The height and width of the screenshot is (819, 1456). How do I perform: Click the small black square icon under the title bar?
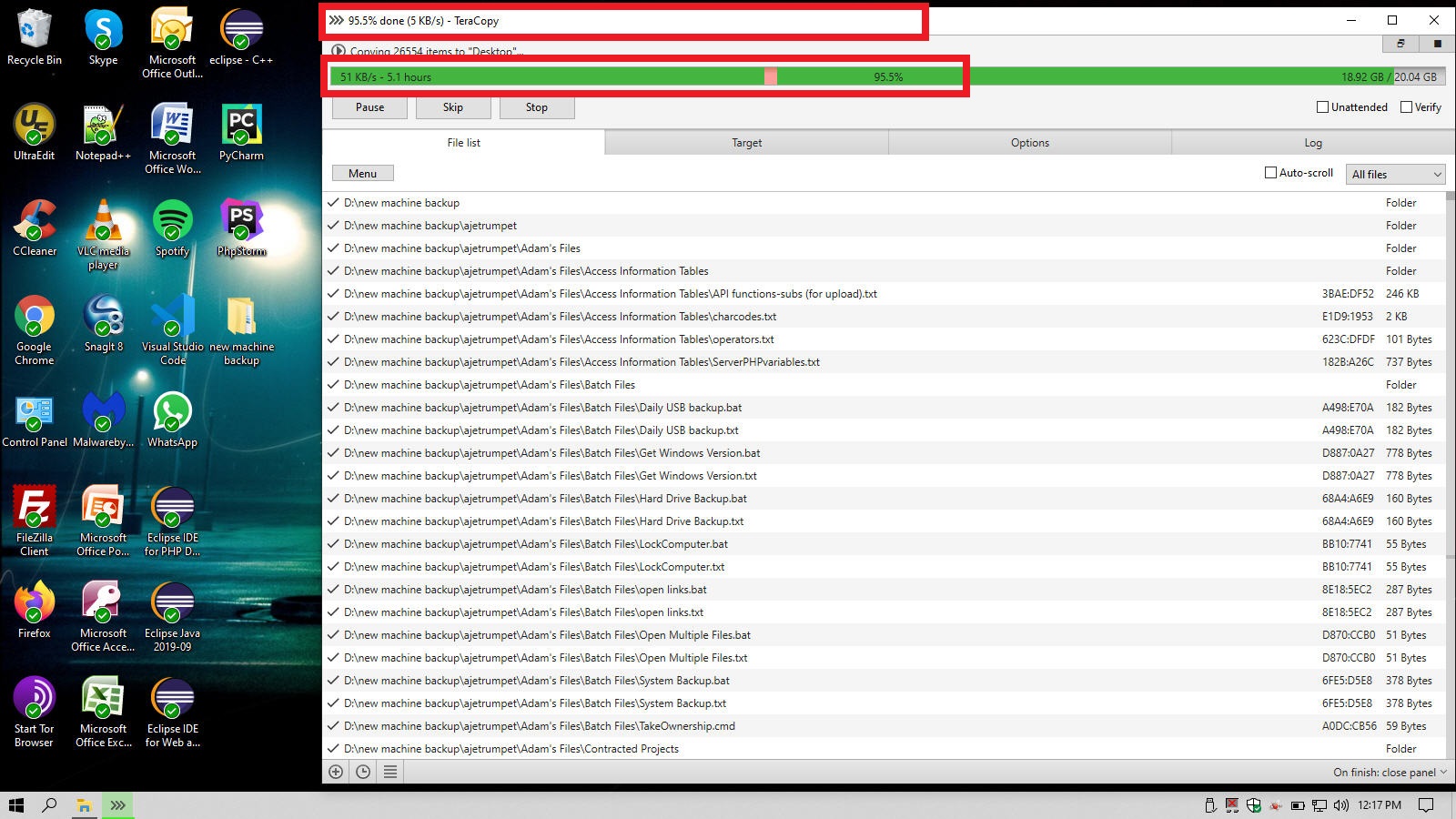1437,44
